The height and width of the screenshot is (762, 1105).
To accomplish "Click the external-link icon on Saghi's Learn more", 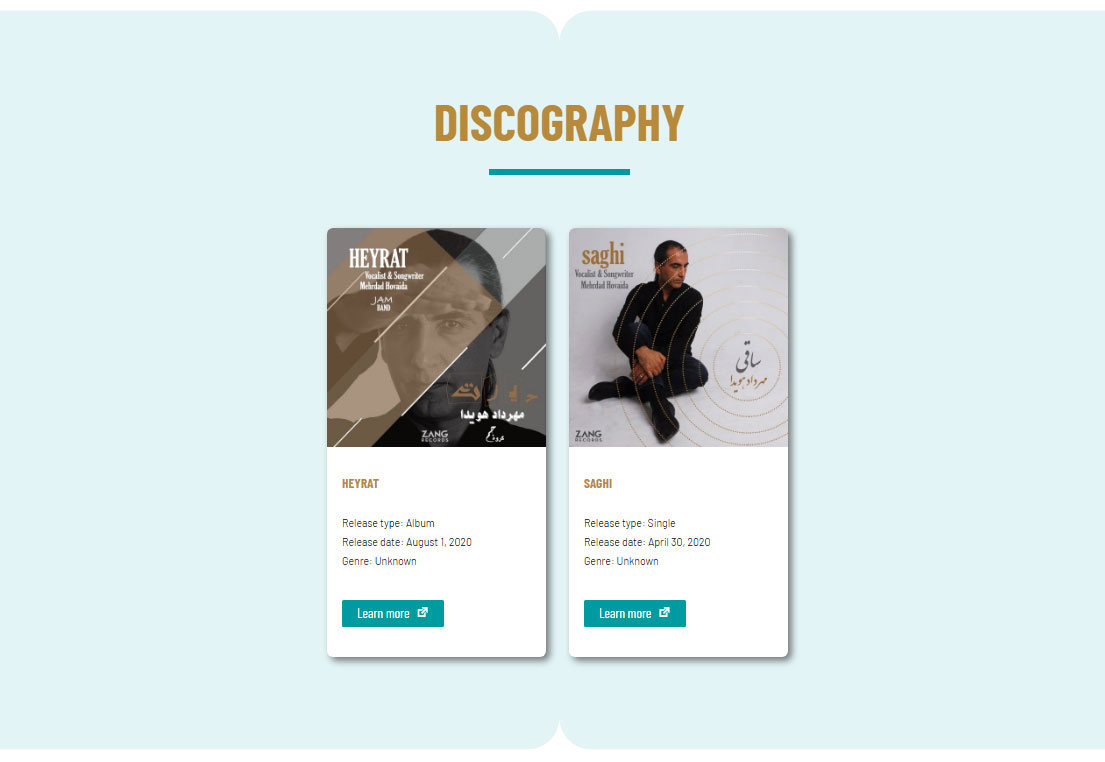I will click(665, 613).
